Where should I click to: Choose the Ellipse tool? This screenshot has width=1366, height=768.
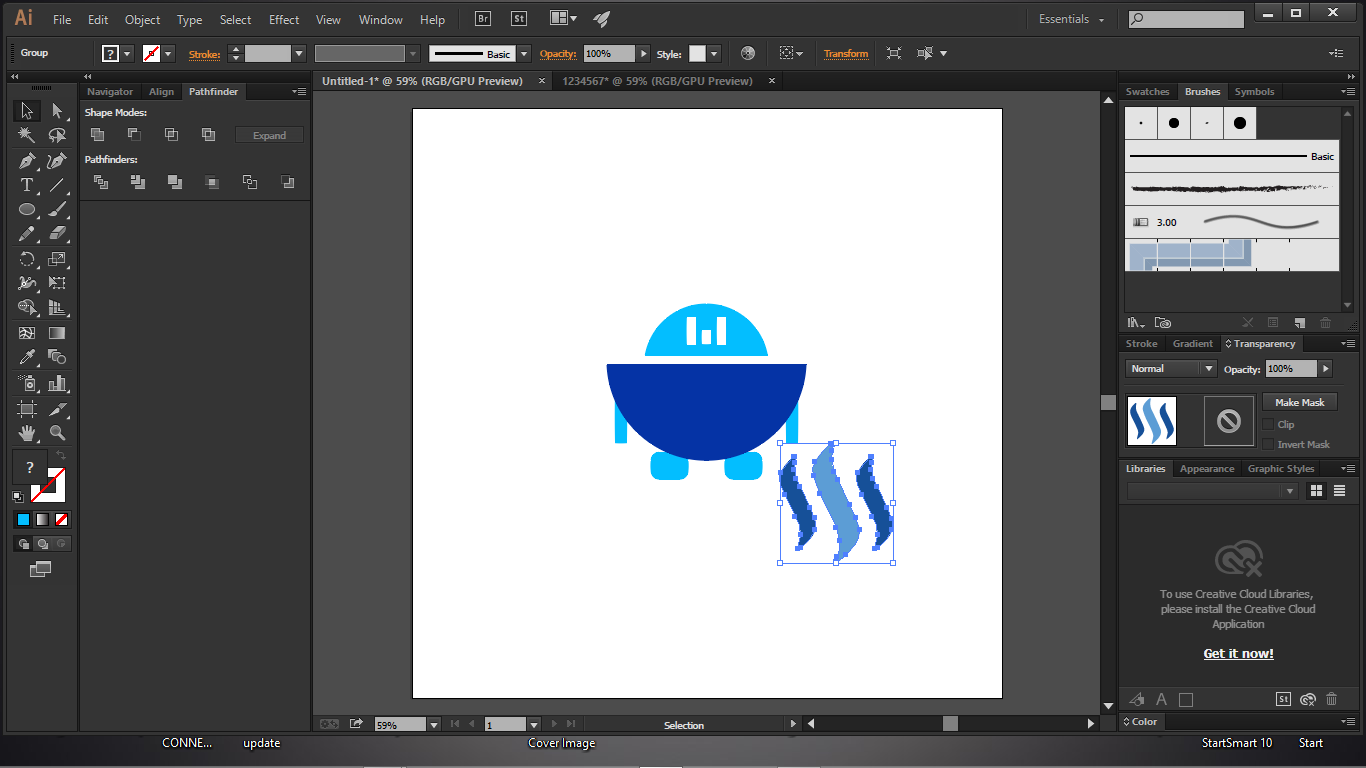tap(27, 210)
